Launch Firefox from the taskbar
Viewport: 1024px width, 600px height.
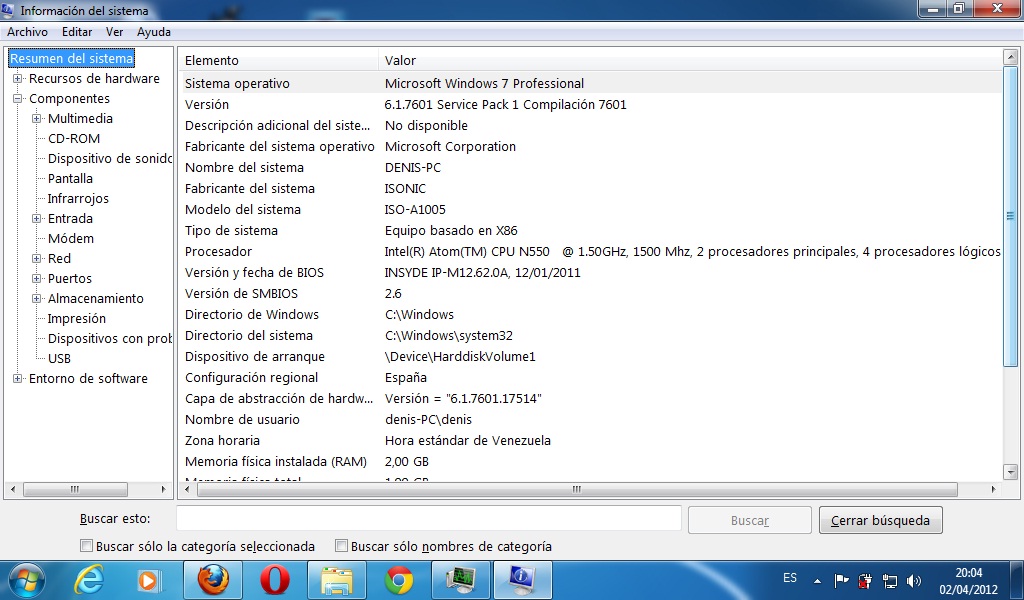tap(213, 580)
